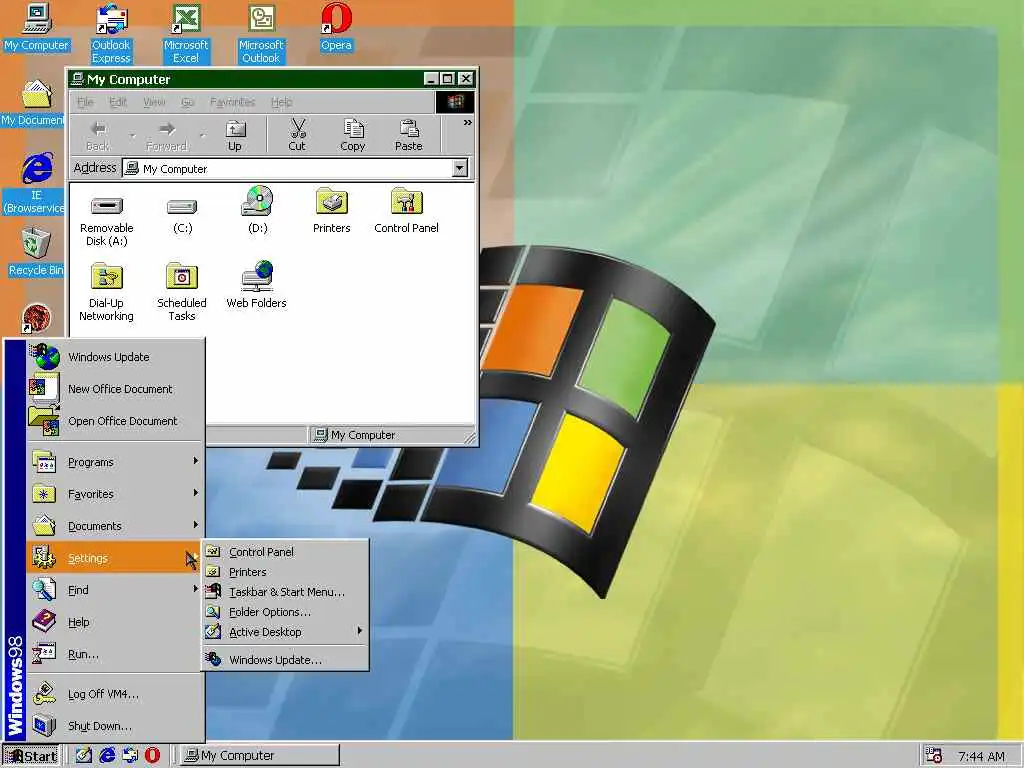Click Log Off VM4... in Start menu
This screenshot has height=768, width=1024.
click(116, 694)
